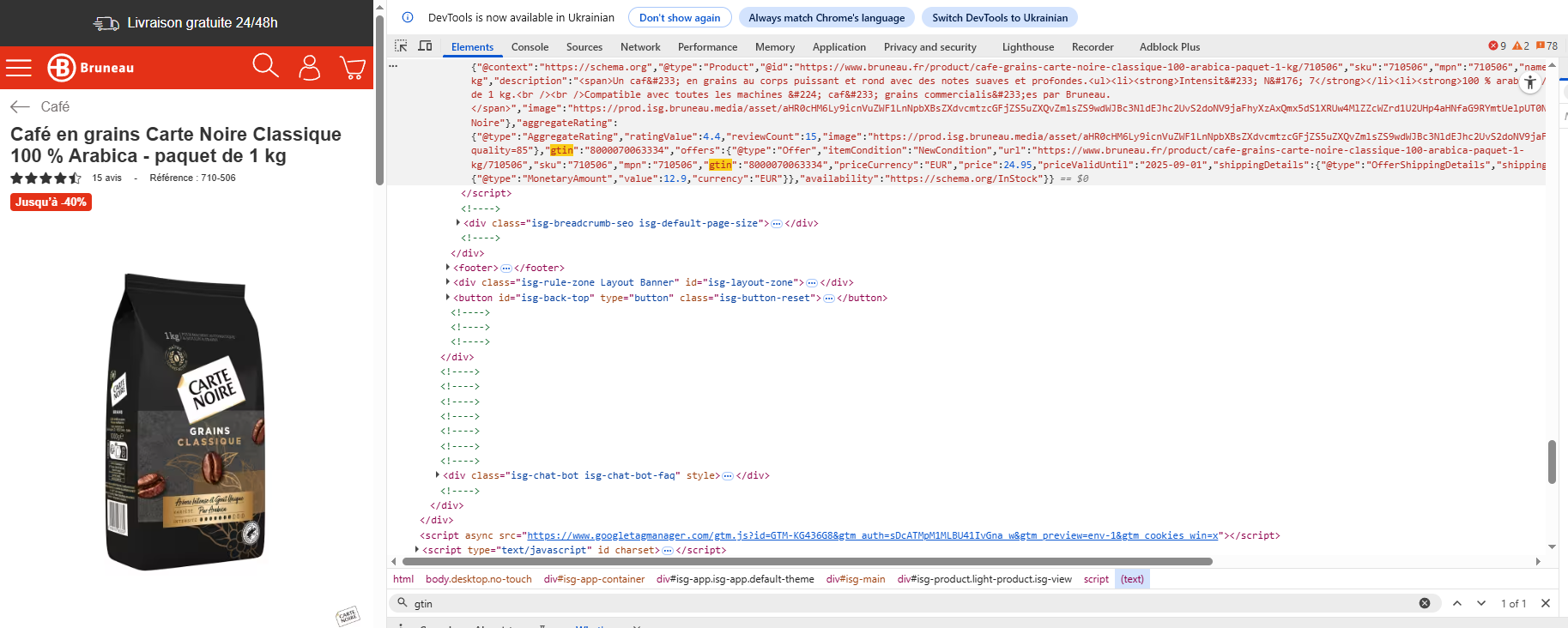1568x628 pixels.
Task: Select div#isg-main breadcrumb
Action: [856, 579]
